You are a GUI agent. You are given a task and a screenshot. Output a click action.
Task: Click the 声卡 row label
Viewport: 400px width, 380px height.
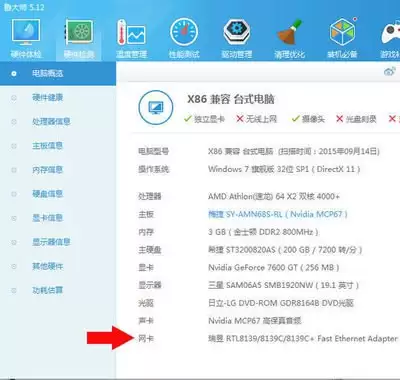[146, 321]
